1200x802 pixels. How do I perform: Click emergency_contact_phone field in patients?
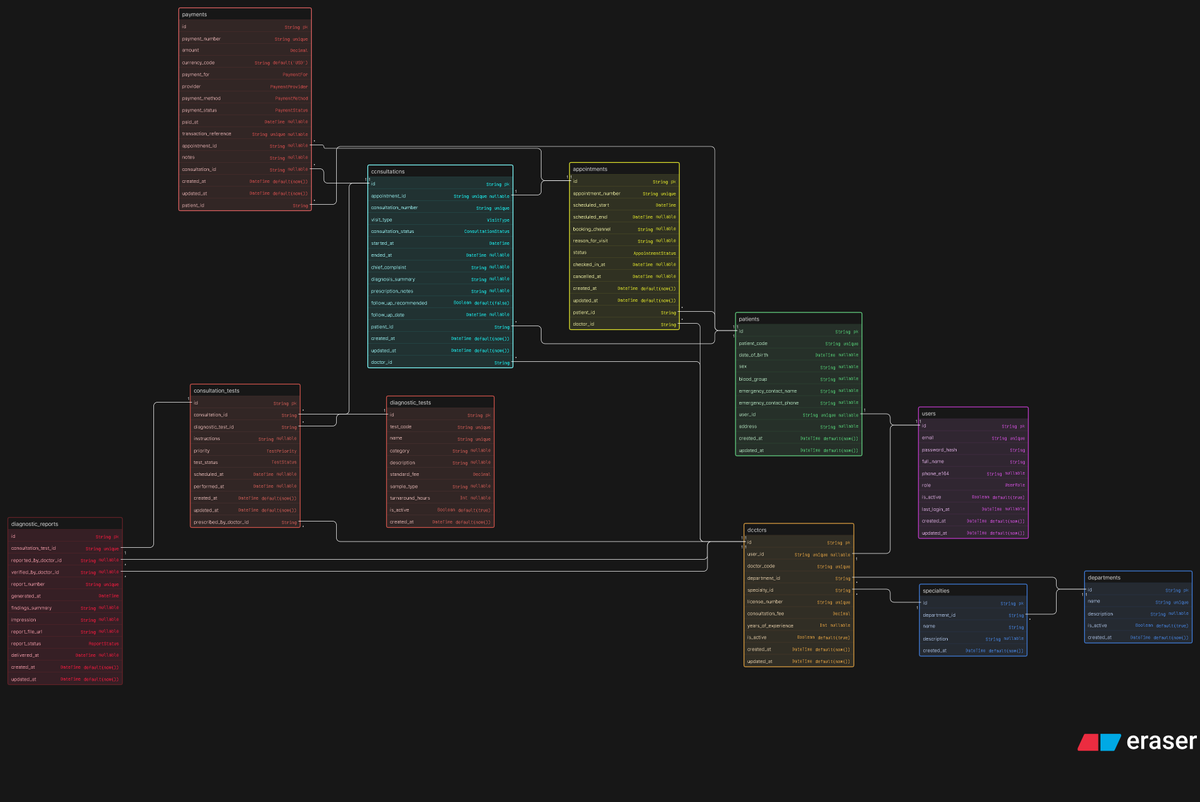[798, 403]
